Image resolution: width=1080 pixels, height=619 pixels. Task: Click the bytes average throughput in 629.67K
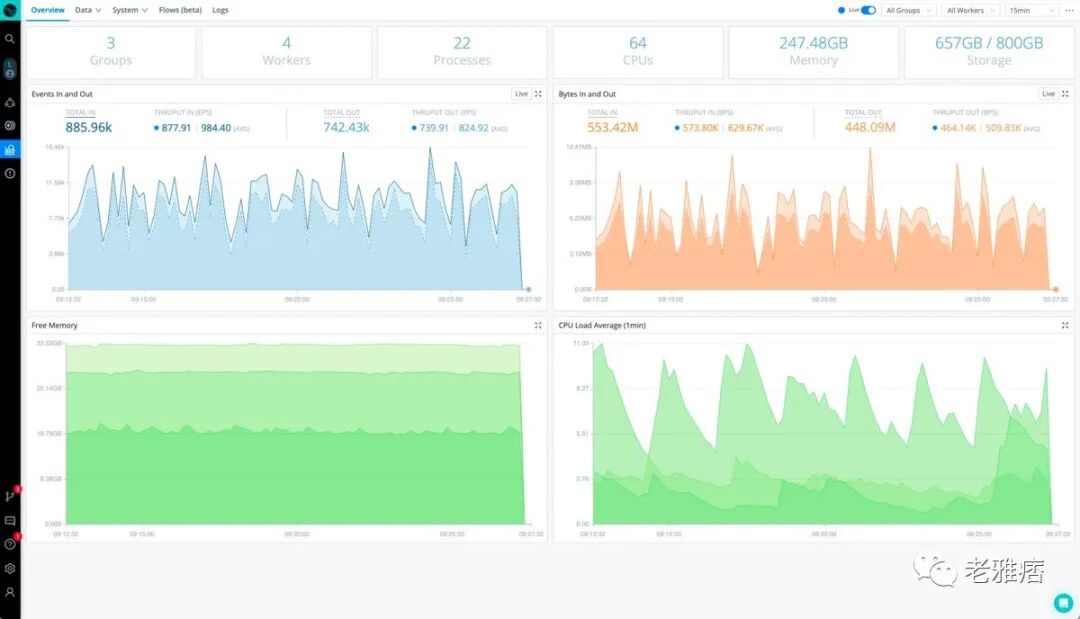[745, 128]
